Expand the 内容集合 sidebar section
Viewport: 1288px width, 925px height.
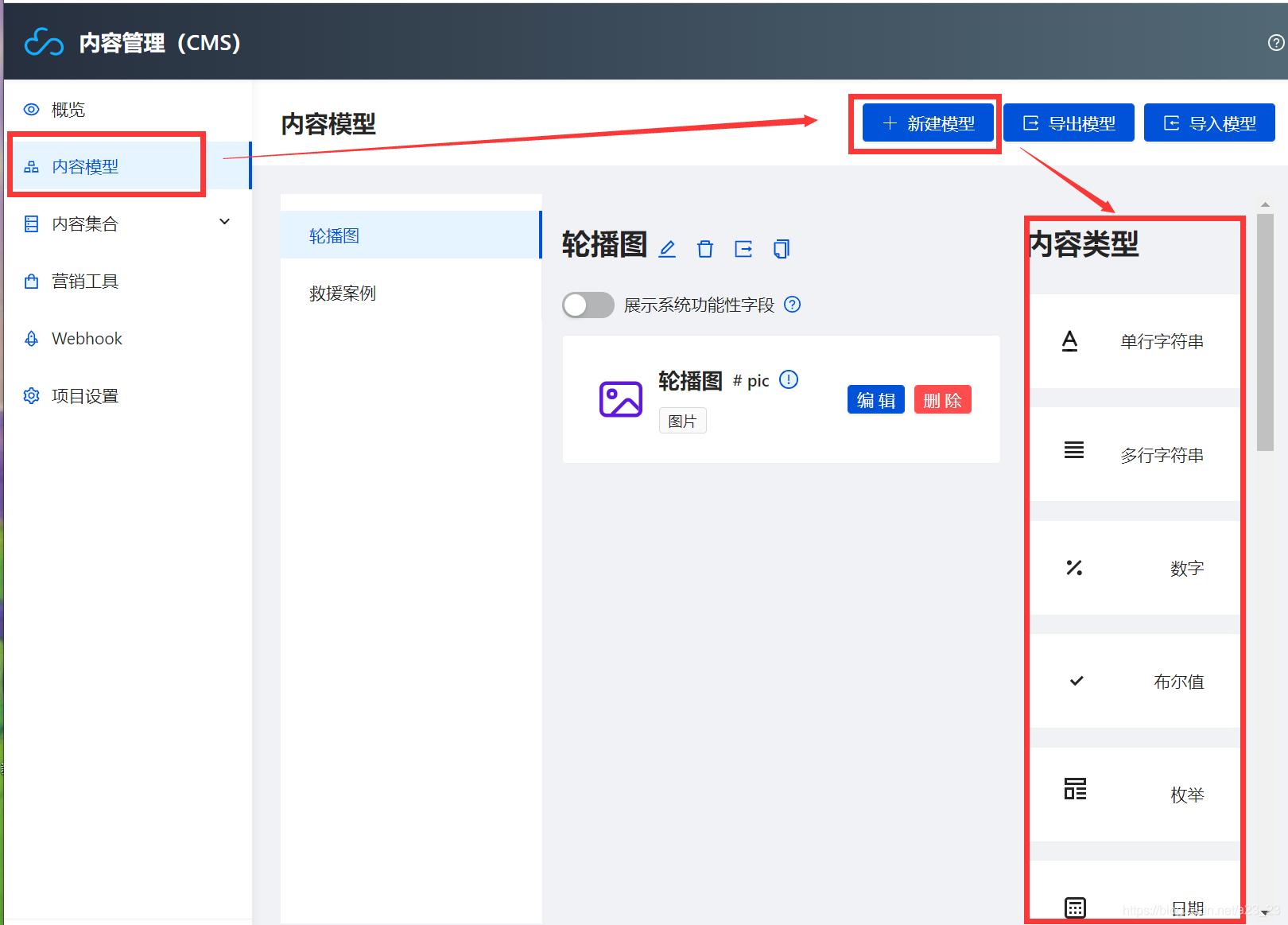(224, 222)
